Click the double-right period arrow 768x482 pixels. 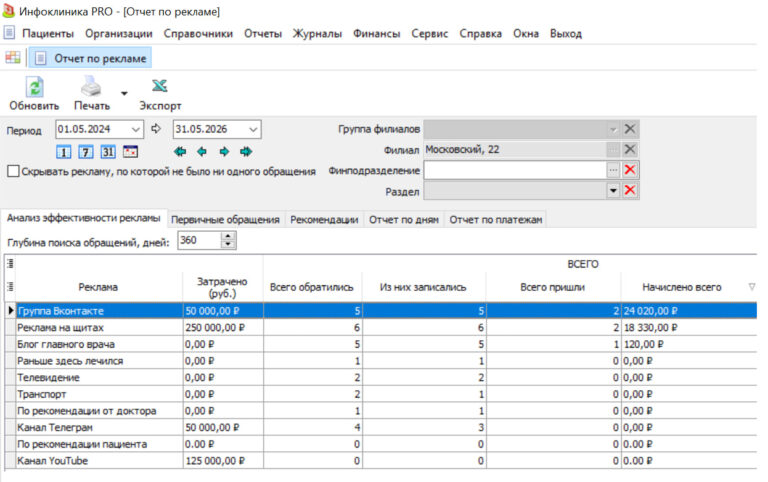tap(246, 152)
